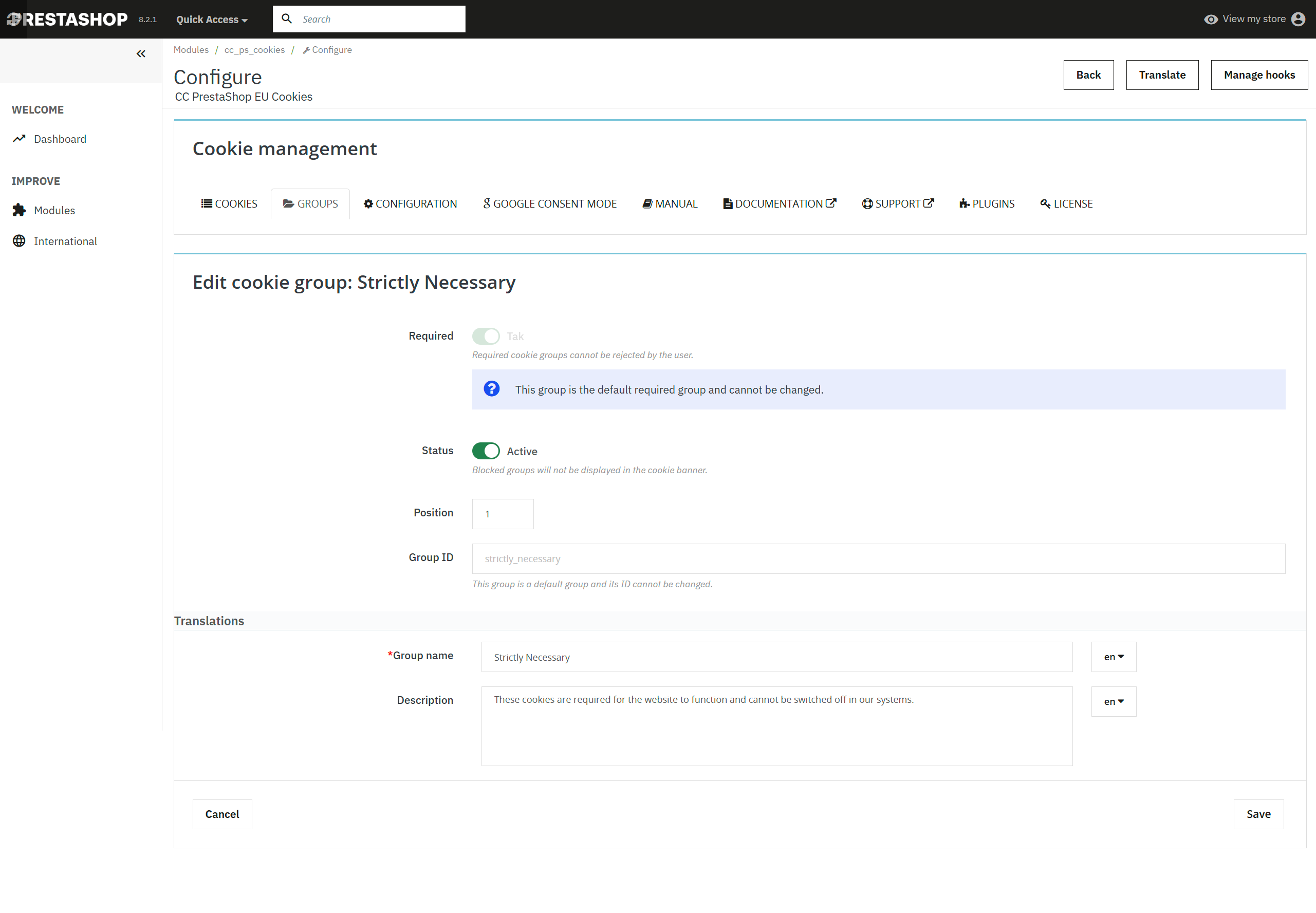Click the user profile avatar icon
The height and width of the screenshot is (913, 1316).
1298,19
